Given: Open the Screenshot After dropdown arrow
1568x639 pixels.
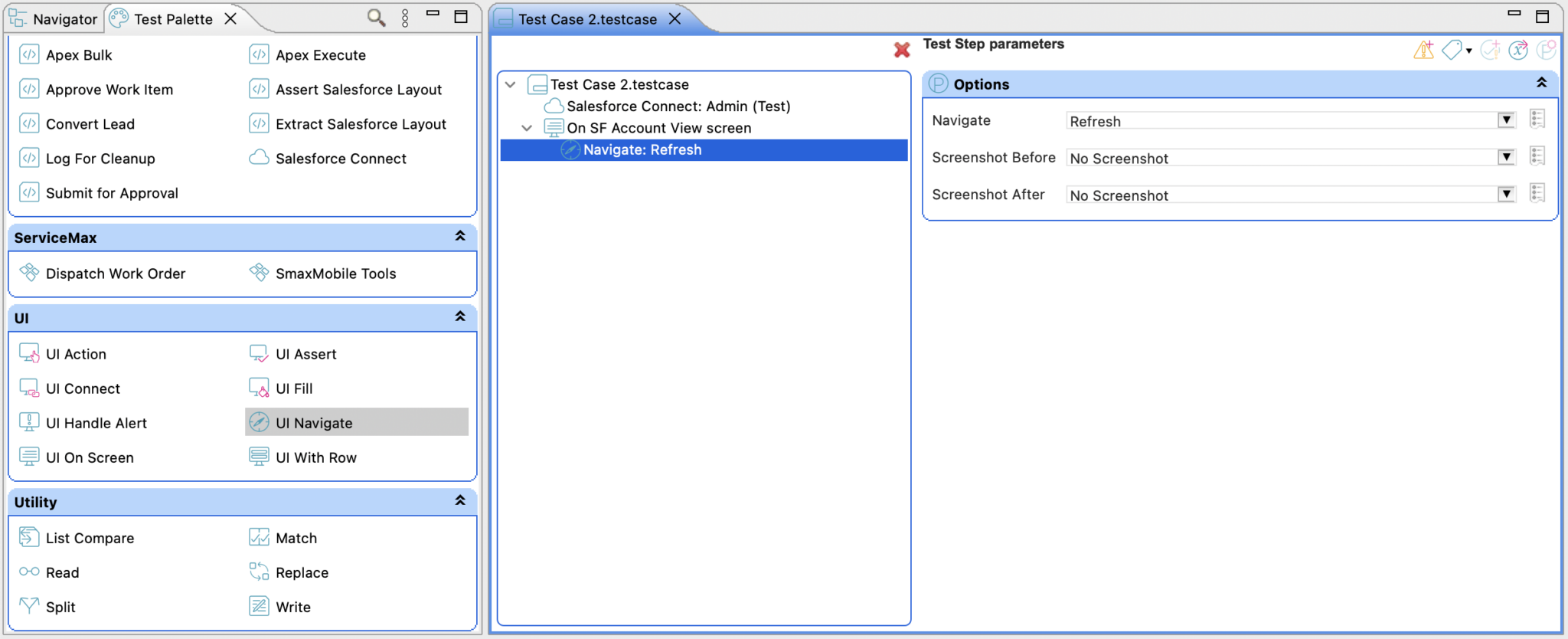Looking at the screenshot, I should [1506, 194].
